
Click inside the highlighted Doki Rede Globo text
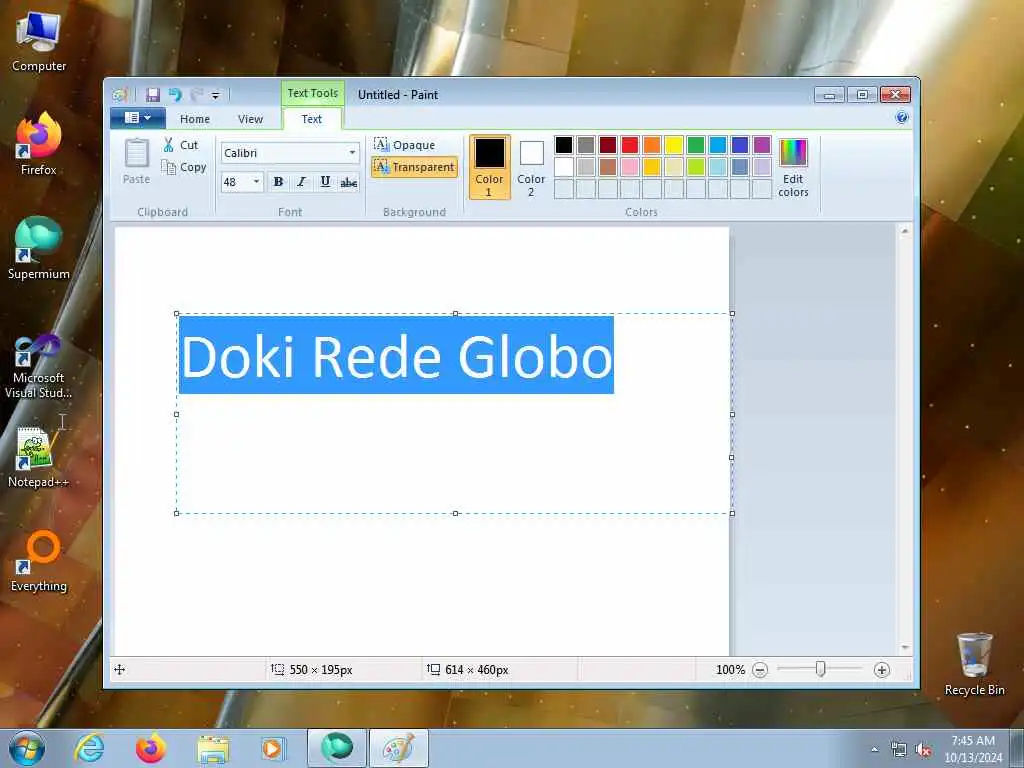[396, 355]
